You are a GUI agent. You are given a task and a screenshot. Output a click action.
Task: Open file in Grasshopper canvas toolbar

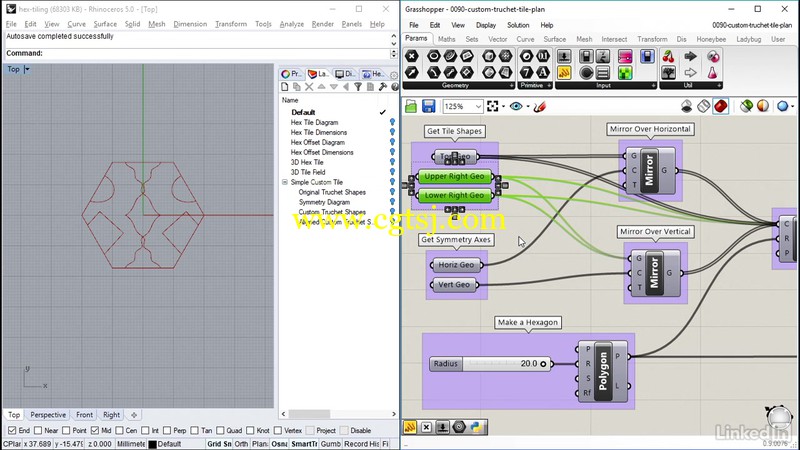coord(411,106)
